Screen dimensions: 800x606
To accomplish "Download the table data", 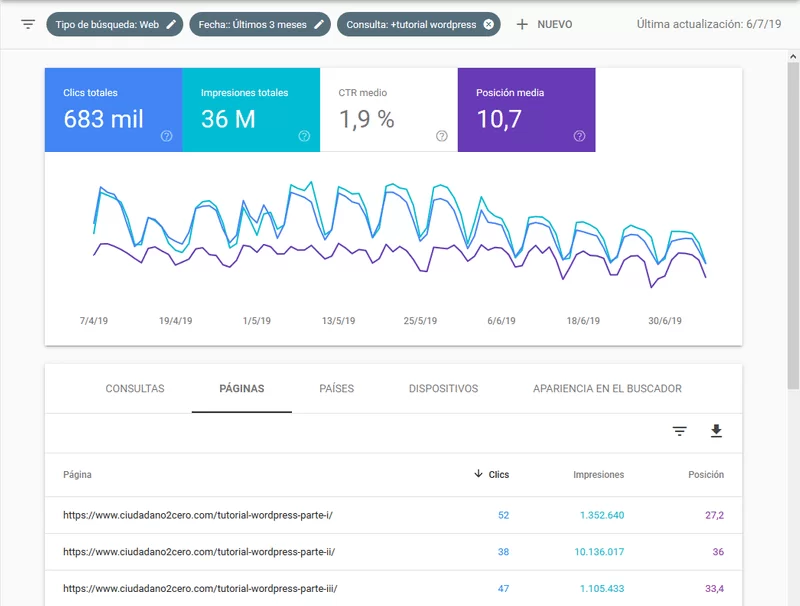I will 716,431.
